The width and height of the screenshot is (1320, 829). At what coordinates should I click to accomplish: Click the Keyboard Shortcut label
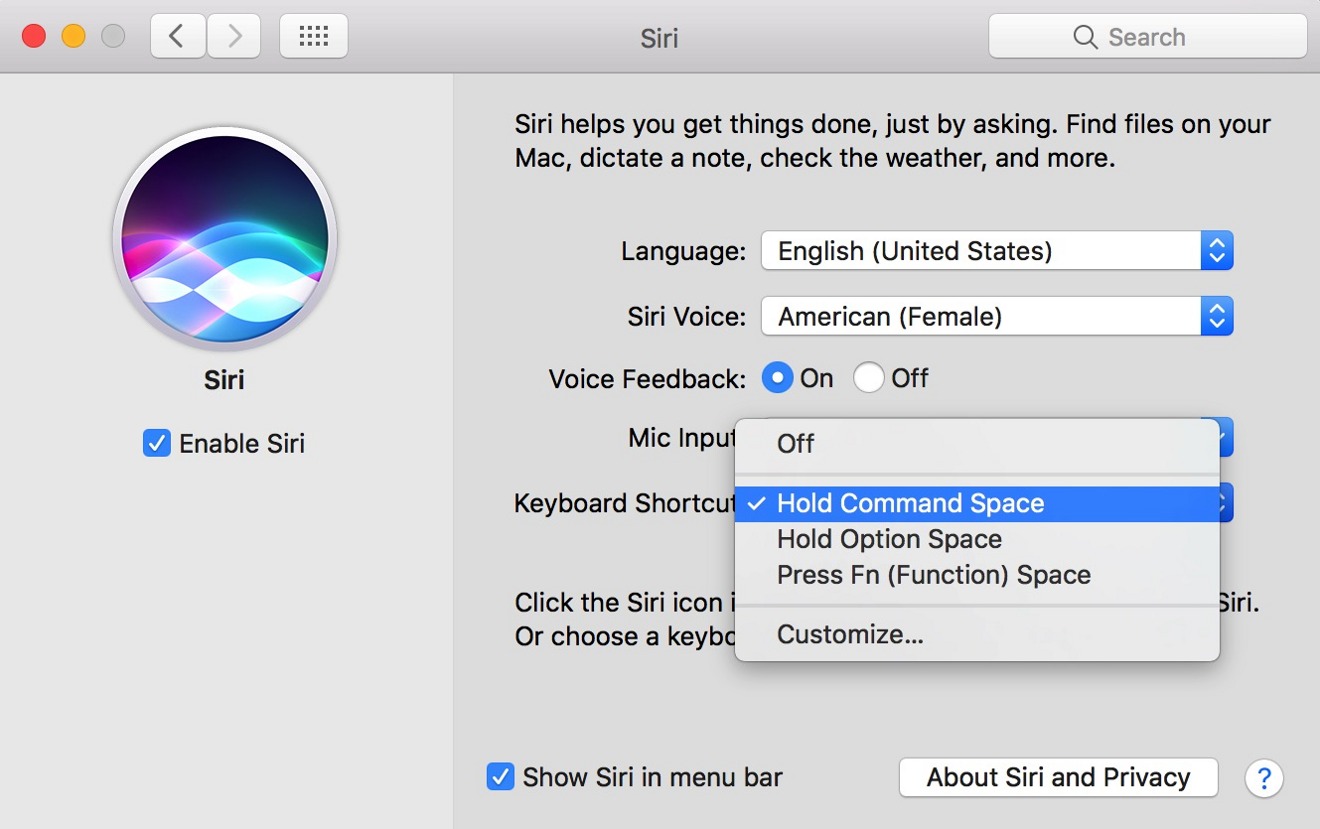tap(625, 503)
